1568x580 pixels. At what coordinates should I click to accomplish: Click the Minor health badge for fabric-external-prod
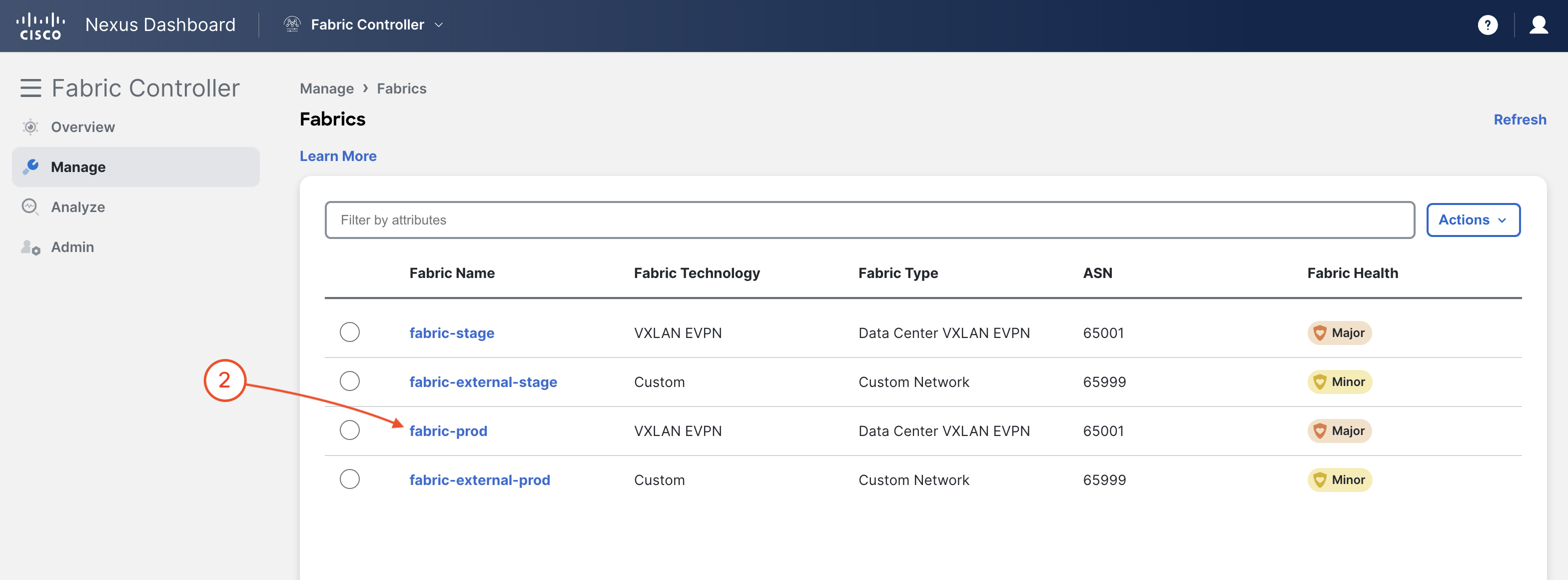pos(1340,480)
